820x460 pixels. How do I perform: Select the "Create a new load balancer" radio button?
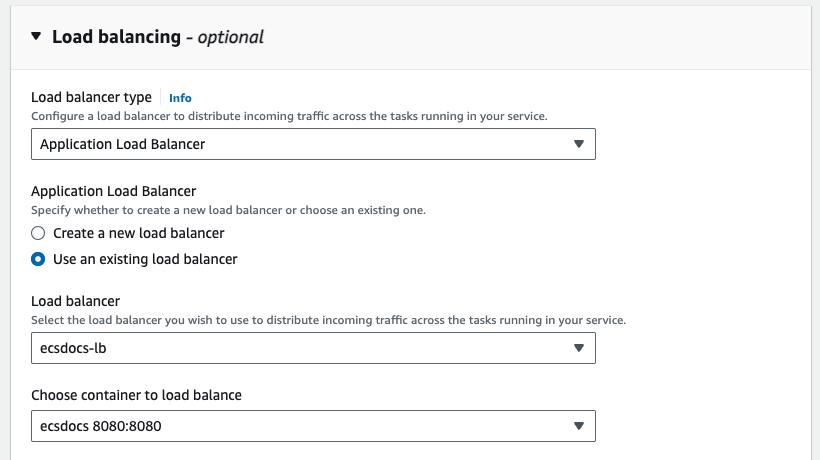tap(38, 233)
